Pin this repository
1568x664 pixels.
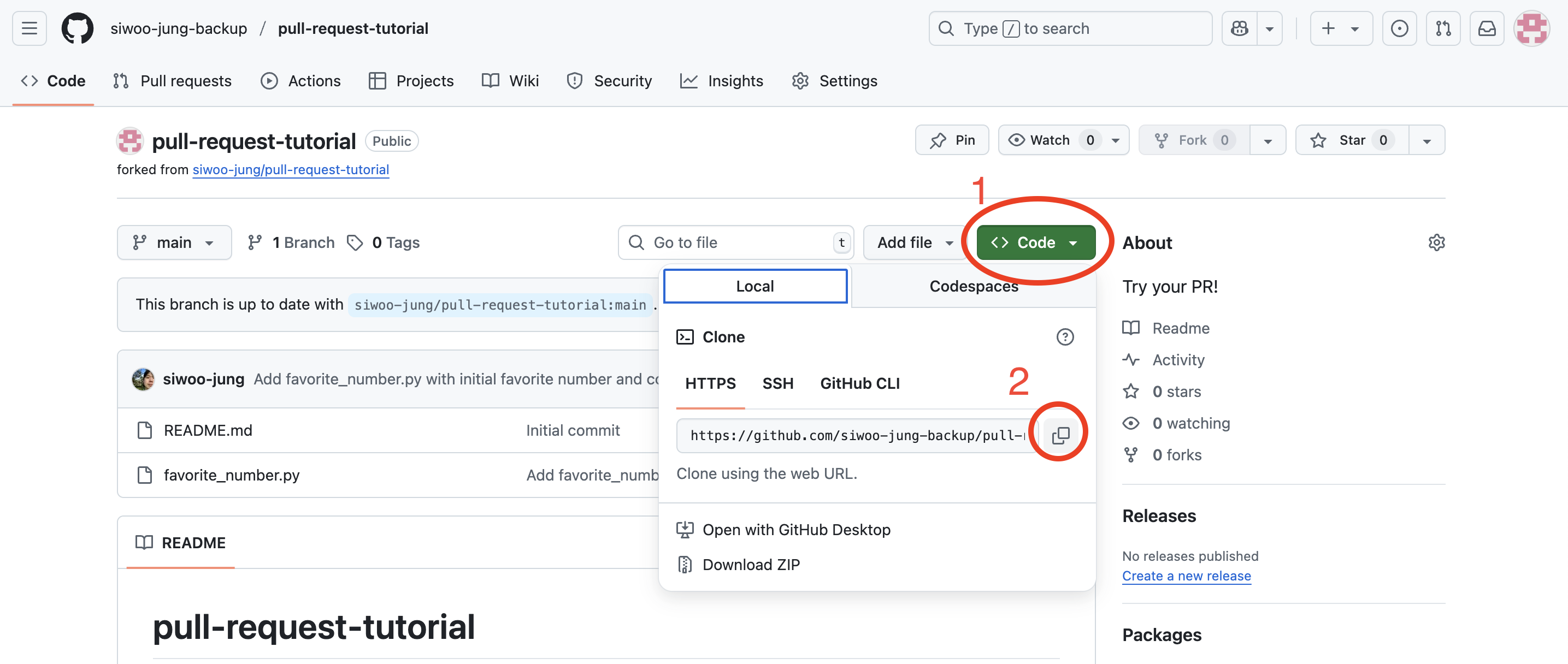(952, 140)
